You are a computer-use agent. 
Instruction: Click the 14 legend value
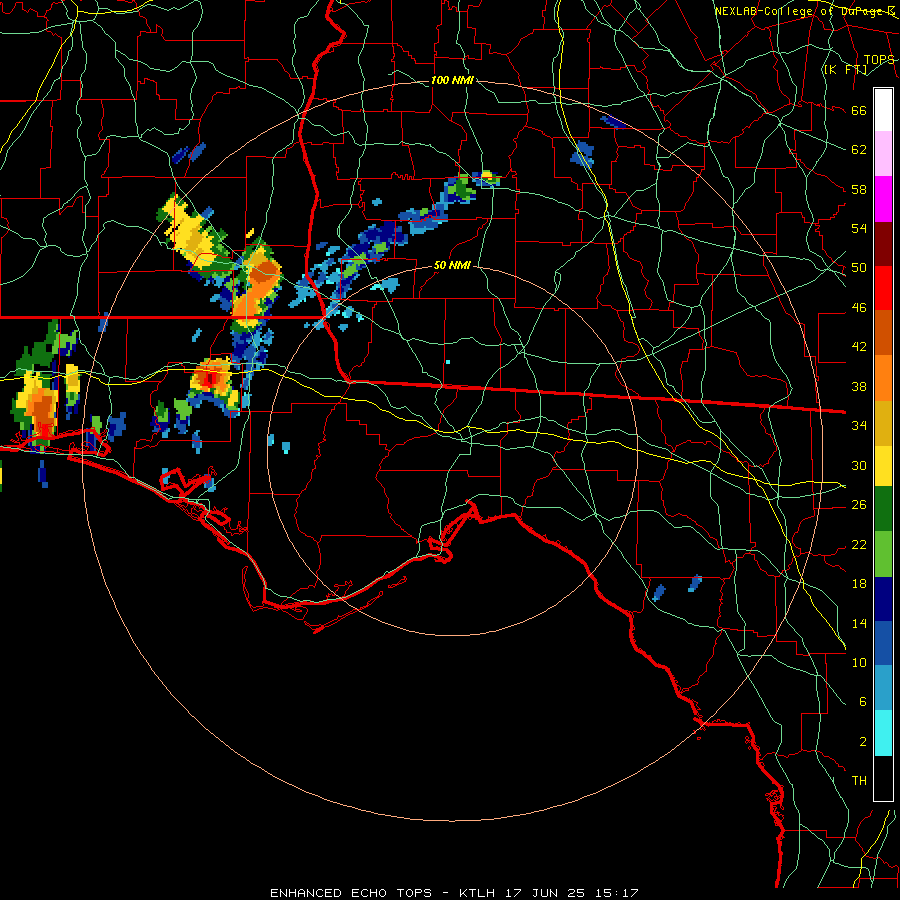coord(859,623)
